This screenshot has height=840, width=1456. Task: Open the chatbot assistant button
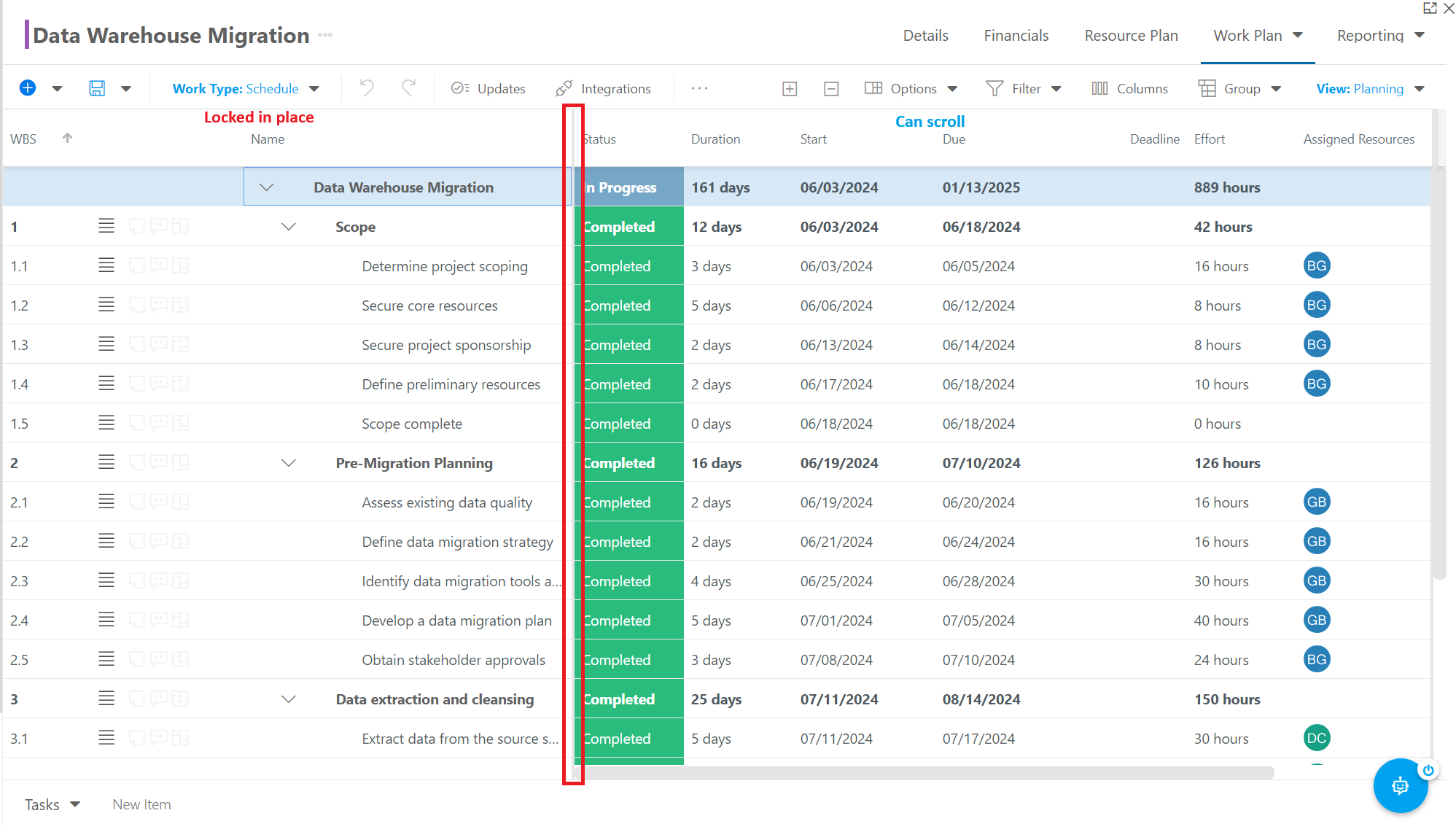tap(1400, 786)
